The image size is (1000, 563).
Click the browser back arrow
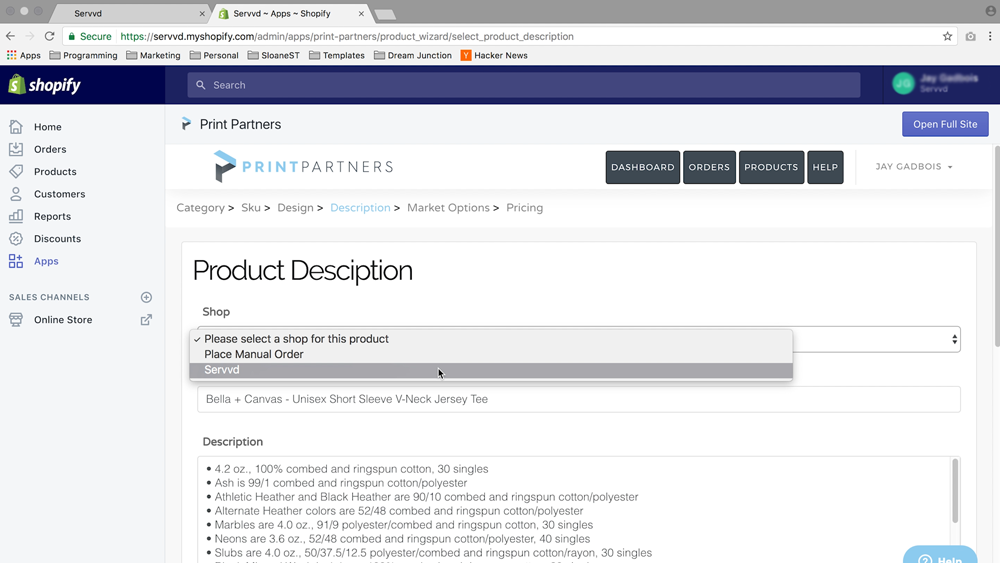(x=10, y=36)
